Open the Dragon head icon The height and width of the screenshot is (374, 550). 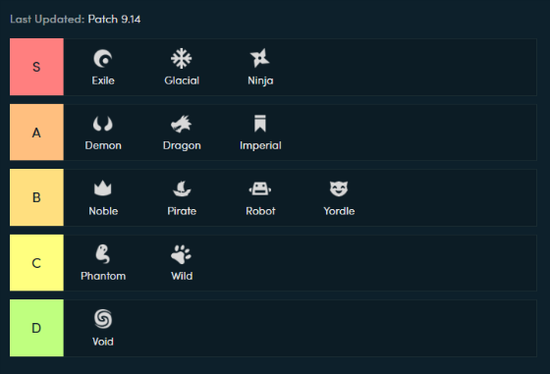point(181,124)
